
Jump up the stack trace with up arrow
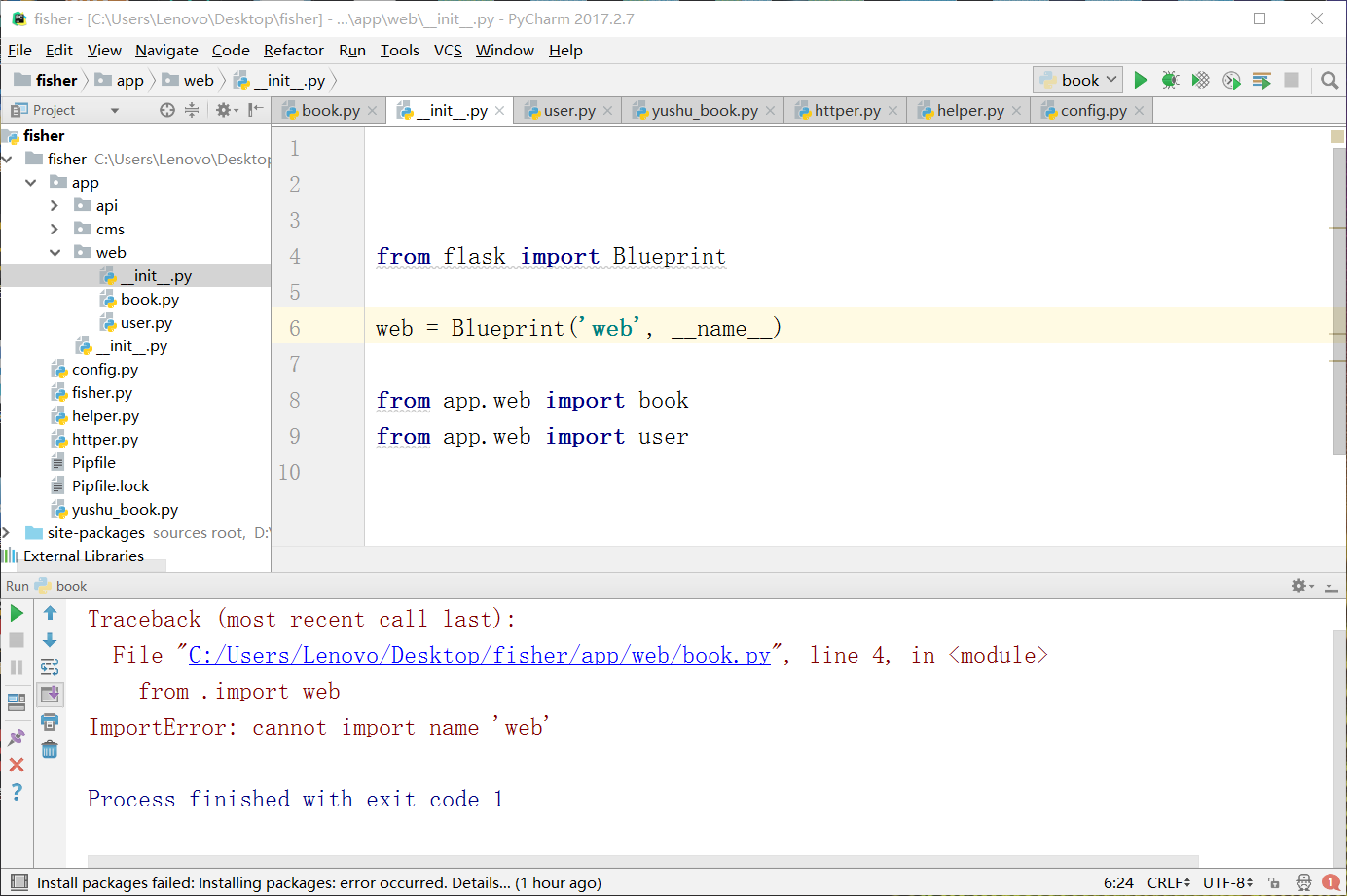50,613
